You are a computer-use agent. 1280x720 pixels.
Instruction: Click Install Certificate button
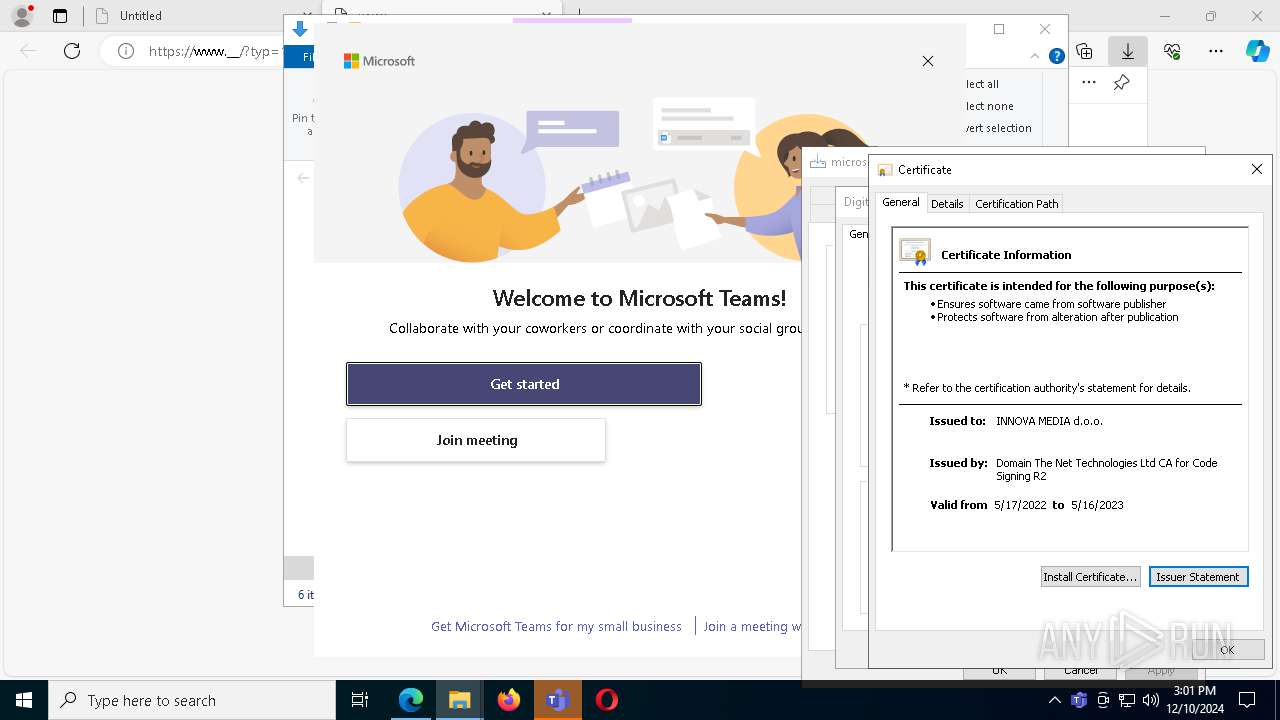coord(1090,577)
